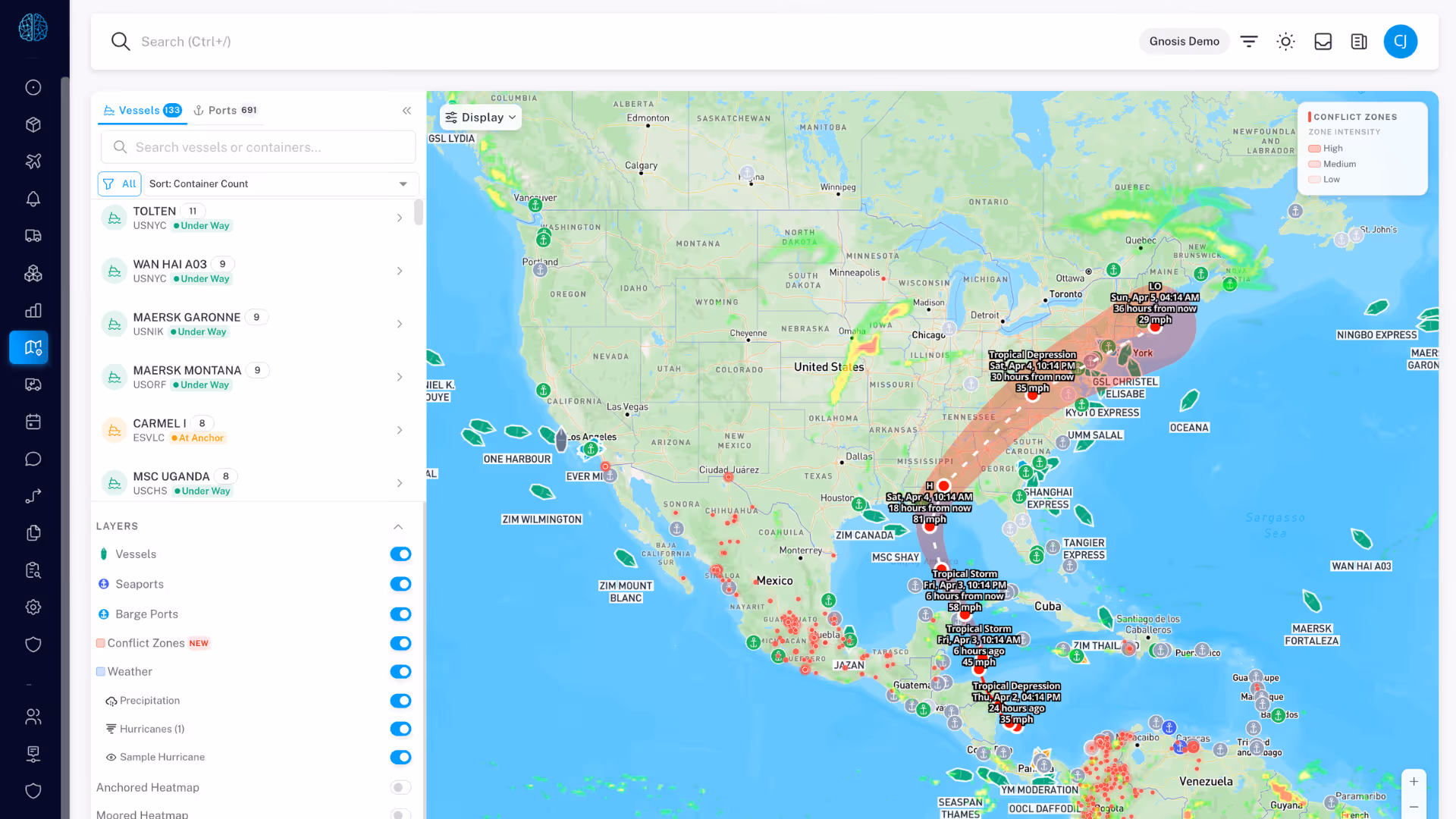The height and width of the screenshot is (819, 1456).
Task: Enable the Anchored Heatmap toggle
Action: click(x=400, y=788)
